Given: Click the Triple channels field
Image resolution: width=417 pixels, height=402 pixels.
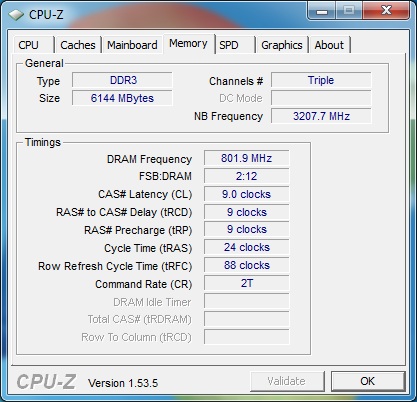Looking at the screenshot, I should point(321,80).
